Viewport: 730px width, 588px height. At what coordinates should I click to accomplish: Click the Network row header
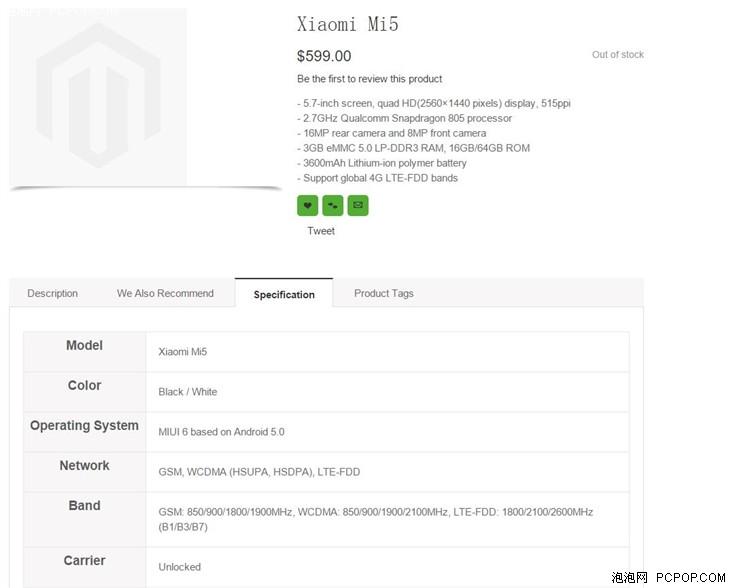click(x=84, y=466)
